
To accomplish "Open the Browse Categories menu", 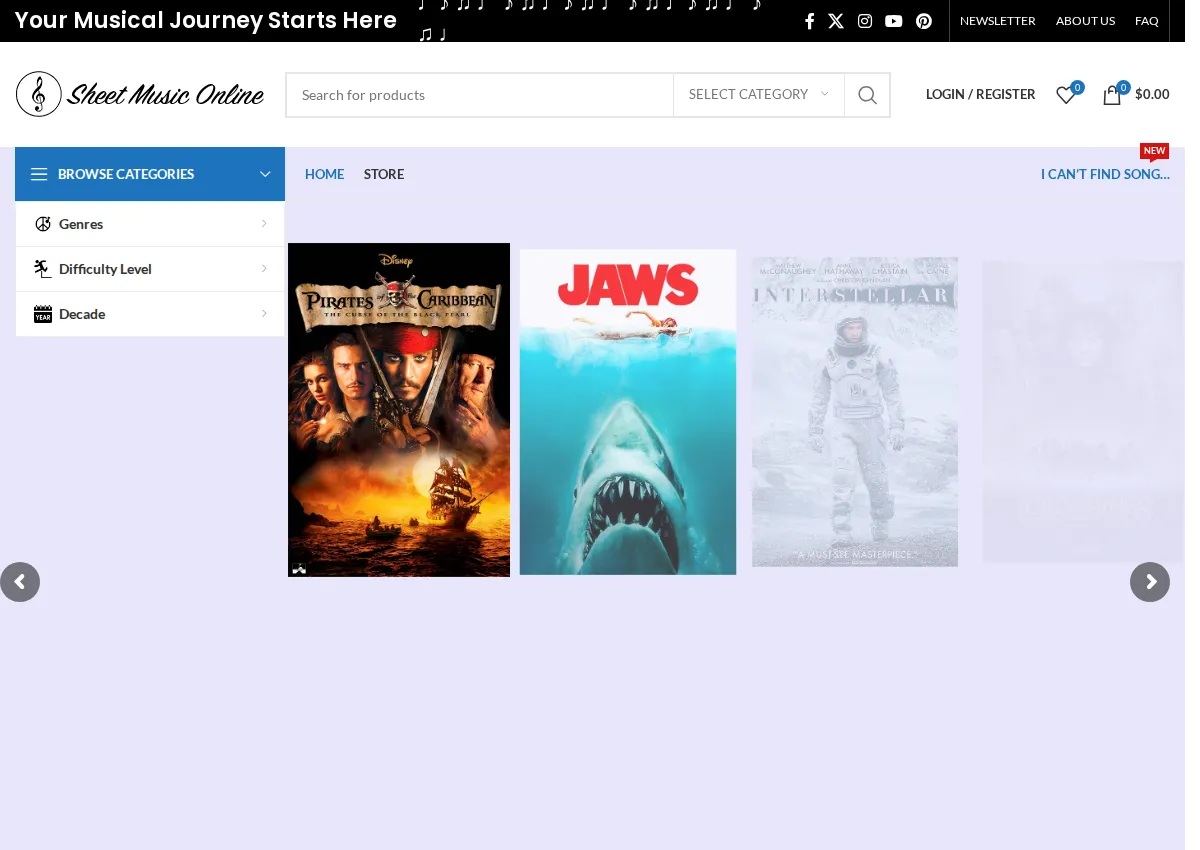I will coord(150,174).
